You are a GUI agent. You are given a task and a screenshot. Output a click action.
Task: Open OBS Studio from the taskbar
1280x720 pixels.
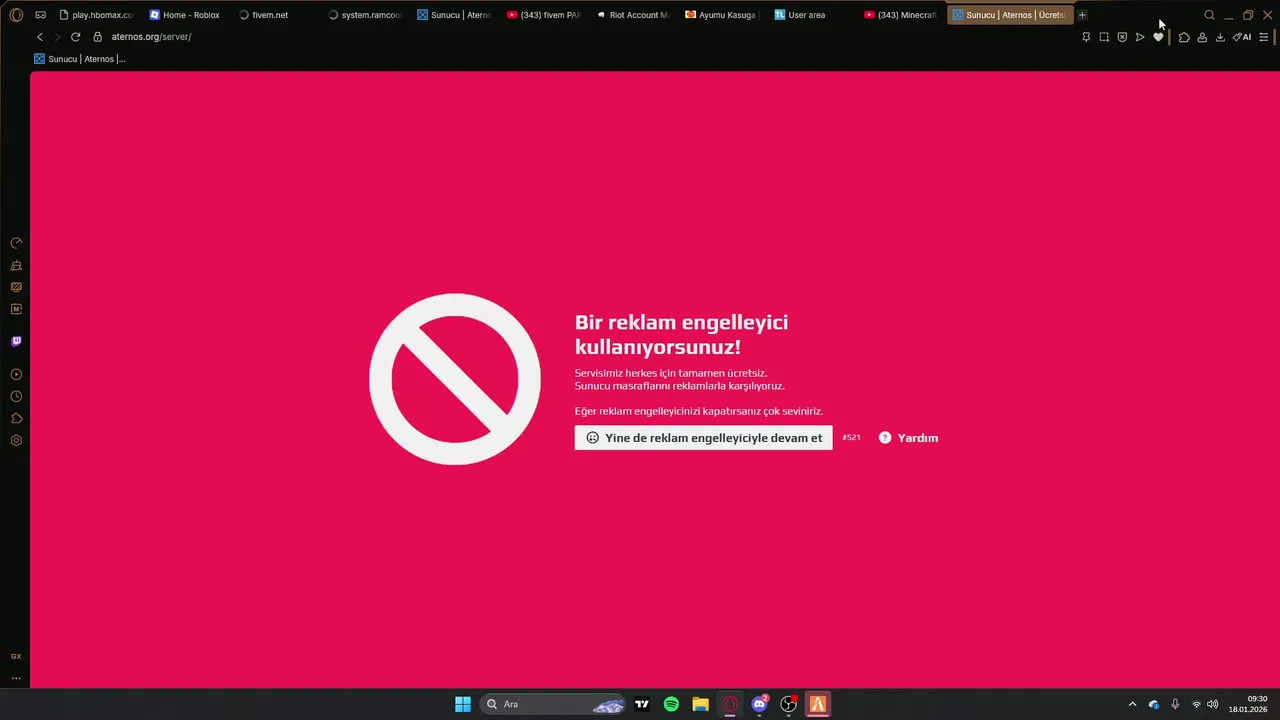click(x=788, y=704)
